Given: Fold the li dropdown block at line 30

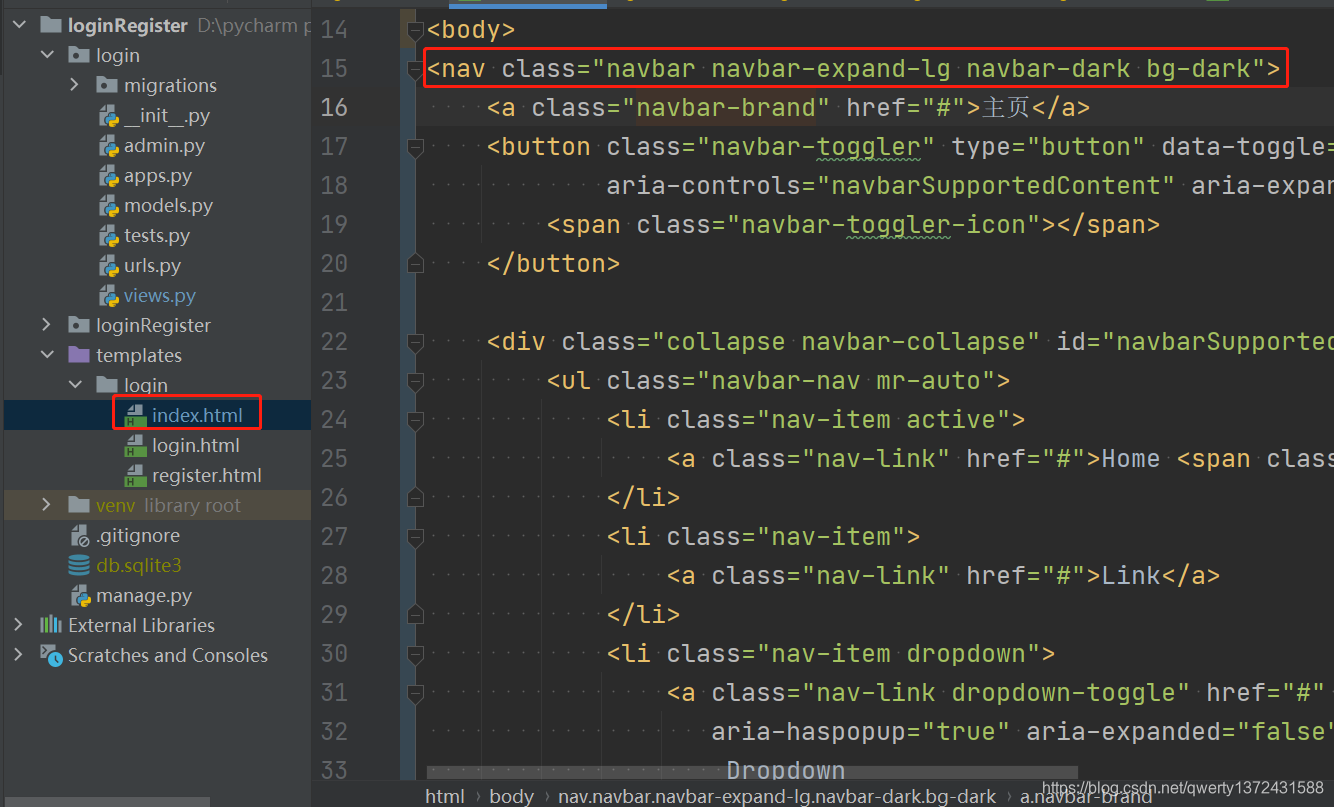Looking at the screenshot, I should [x=415, y=654].
